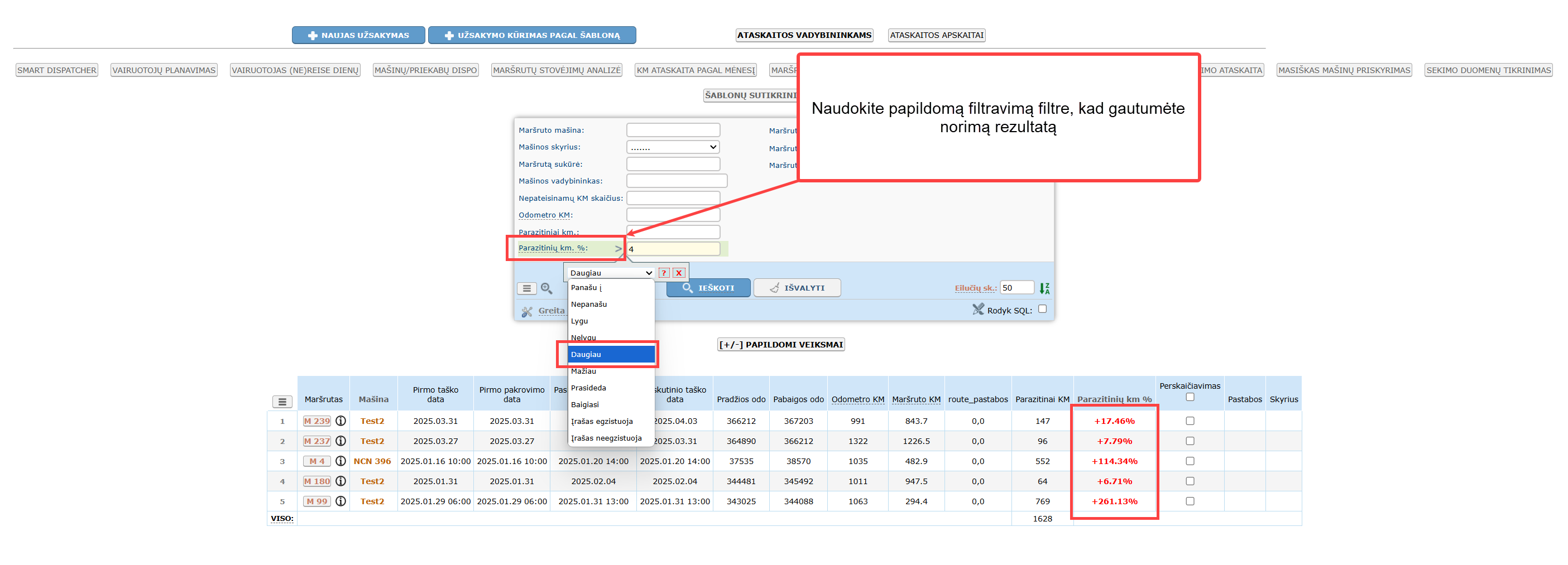1568x565 pixels.
Task: Open route M 4 link
Action: tap(317, 461)
